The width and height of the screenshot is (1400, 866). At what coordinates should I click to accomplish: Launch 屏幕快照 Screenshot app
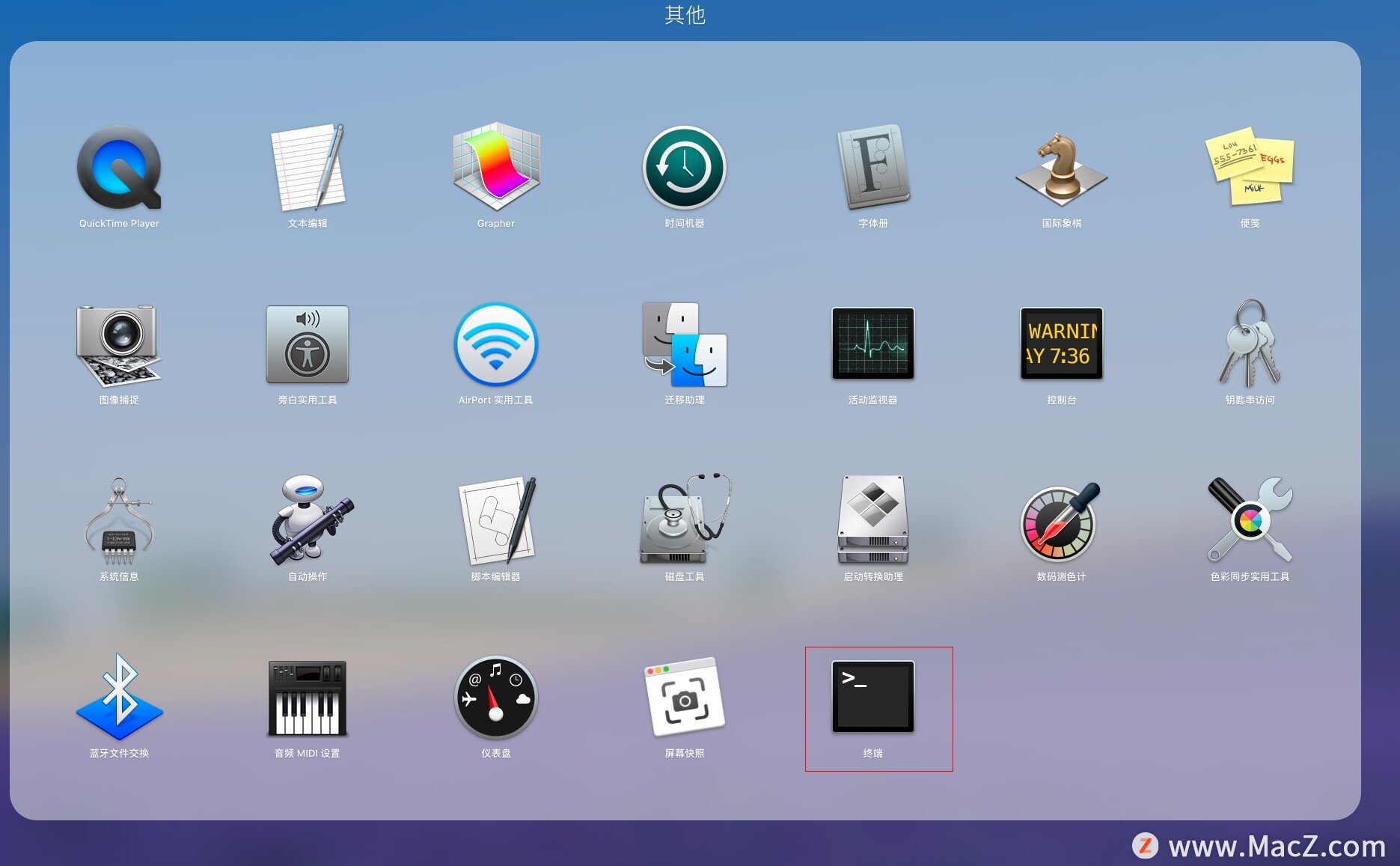point(685,698)
